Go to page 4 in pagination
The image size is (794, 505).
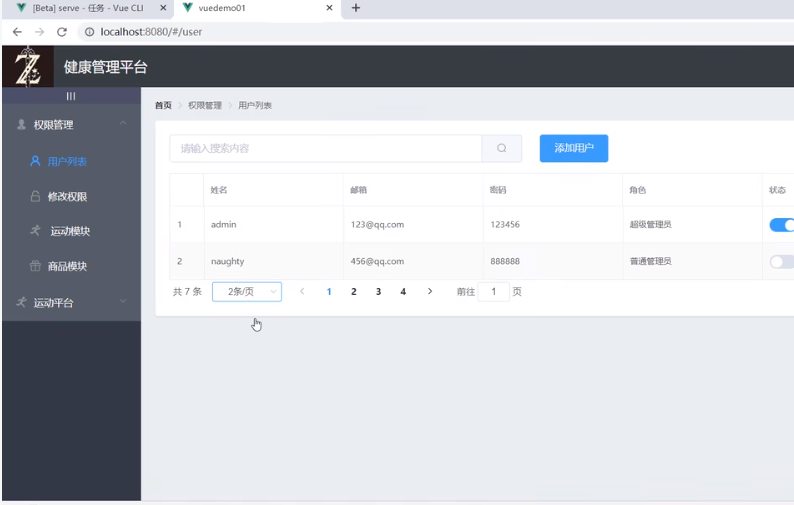click(403, 292)
